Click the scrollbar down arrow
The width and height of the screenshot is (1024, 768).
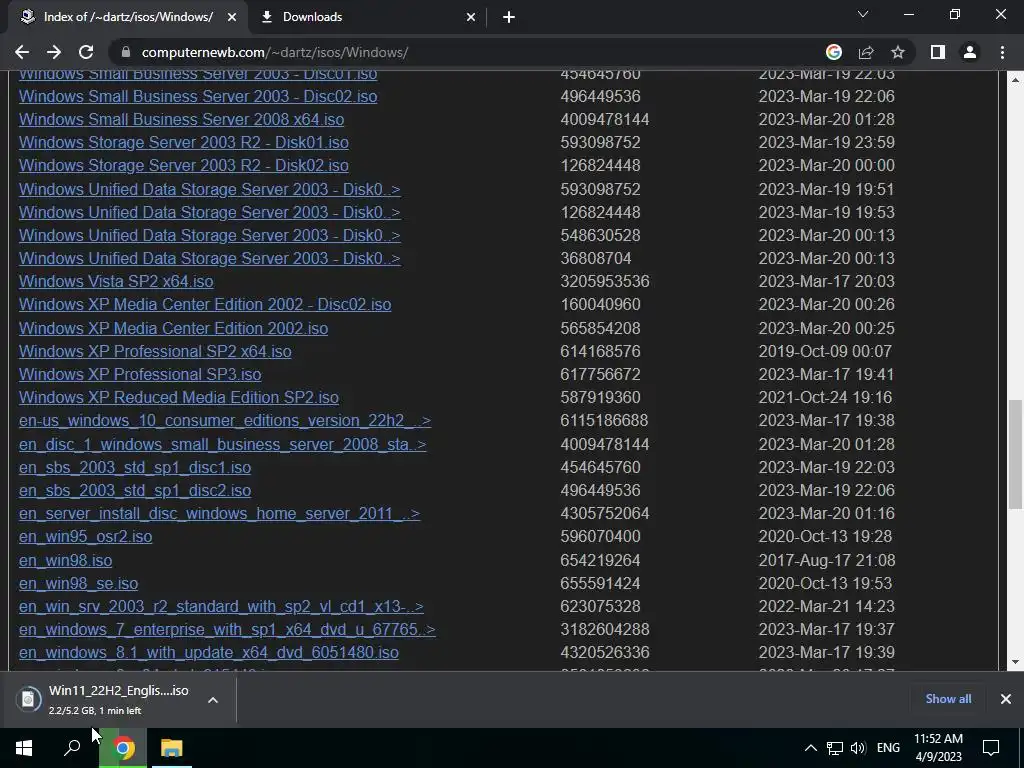(x=1015, y=662)
